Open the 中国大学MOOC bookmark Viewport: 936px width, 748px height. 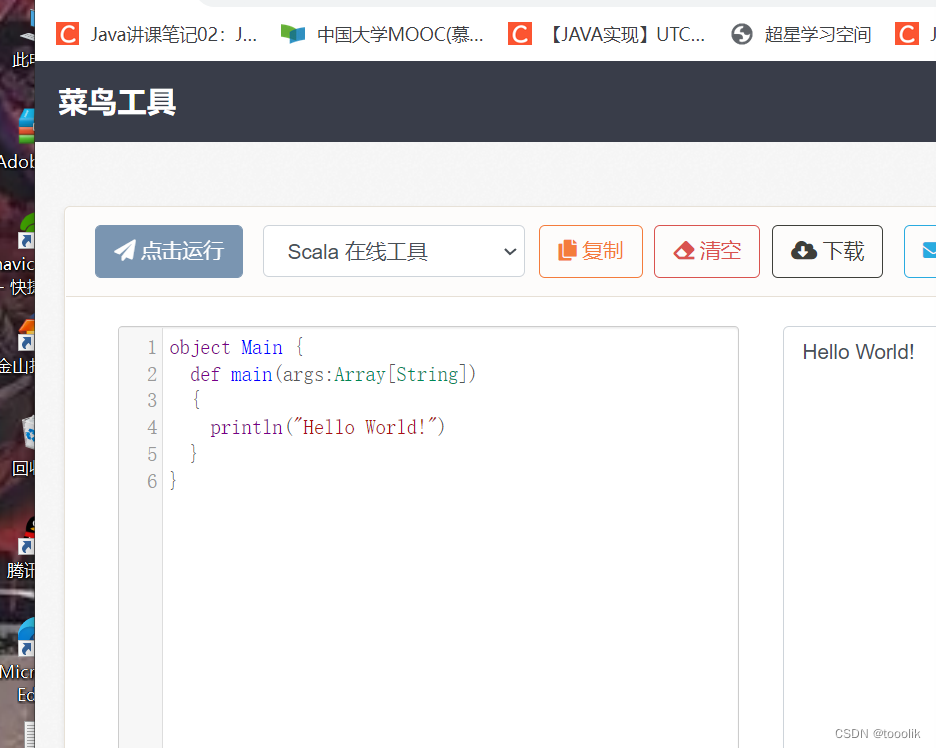pos(383,34)
